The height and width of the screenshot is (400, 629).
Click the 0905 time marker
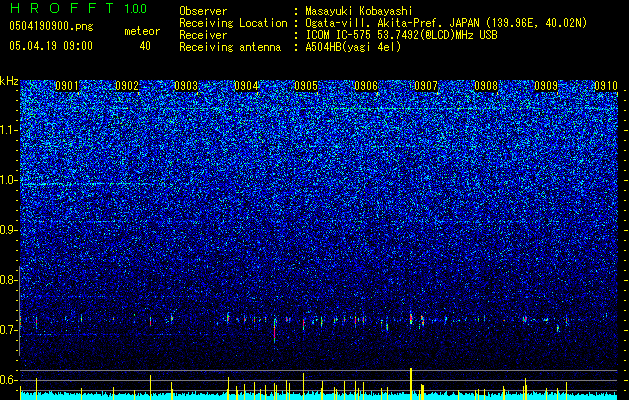point(306,86)
